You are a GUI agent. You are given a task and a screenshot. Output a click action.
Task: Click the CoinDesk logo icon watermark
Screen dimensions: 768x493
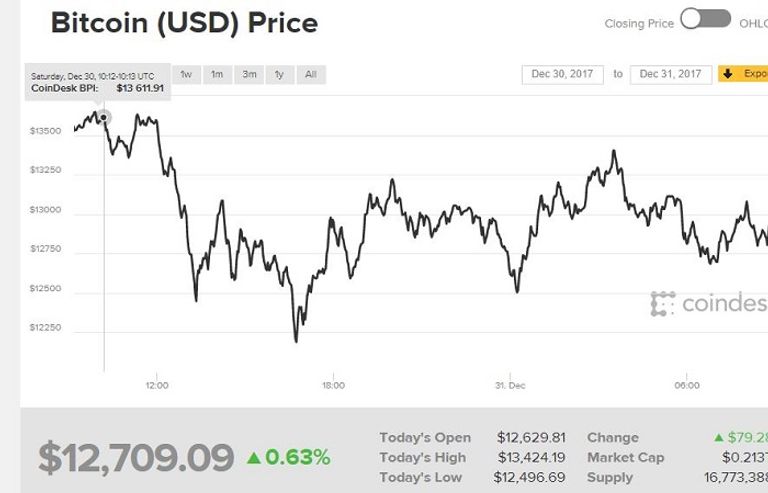tap(662, 303)
